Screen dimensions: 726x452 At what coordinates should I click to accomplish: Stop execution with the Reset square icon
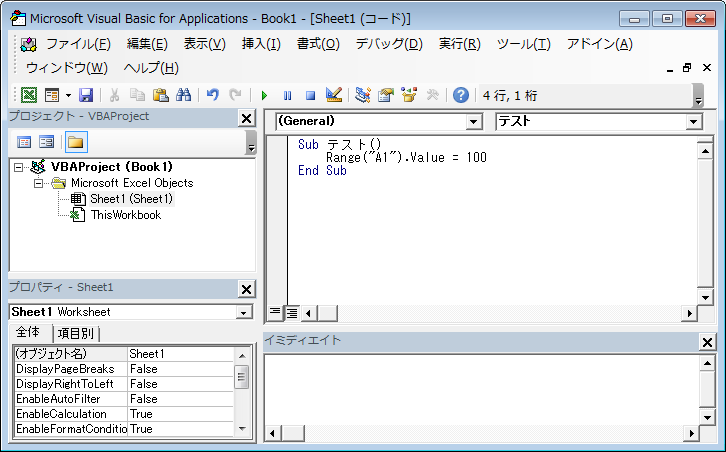point(311,95)
